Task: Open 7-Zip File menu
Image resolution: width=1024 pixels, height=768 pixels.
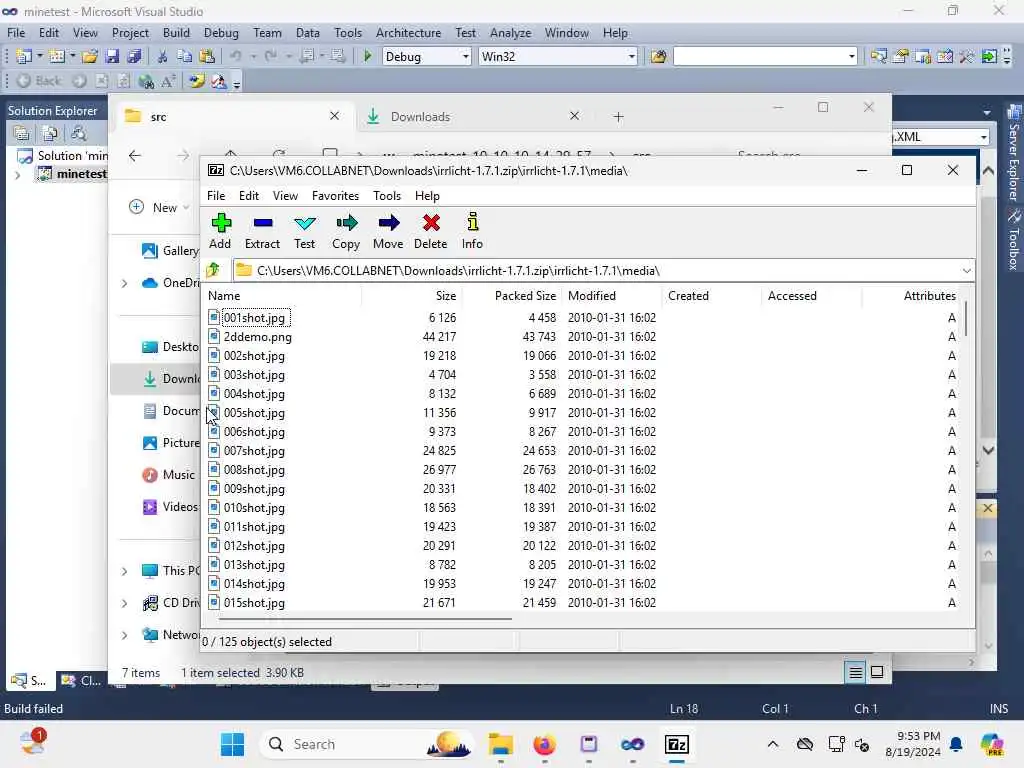Action: click(x=216, y=196)
